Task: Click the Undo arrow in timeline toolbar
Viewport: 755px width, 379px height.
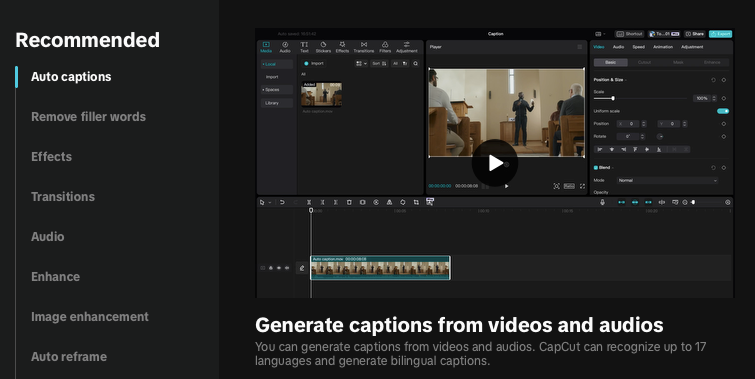Action: pyautogui.click(x=282, y=202)
